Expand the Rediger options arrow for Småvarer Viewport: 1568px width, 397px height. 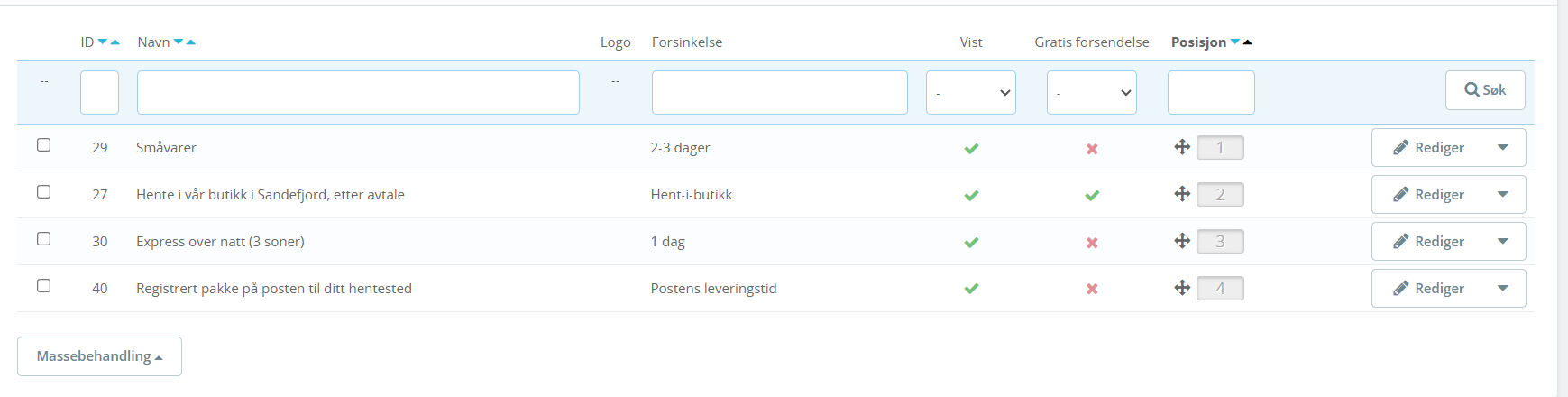[x=1502, y=148]
